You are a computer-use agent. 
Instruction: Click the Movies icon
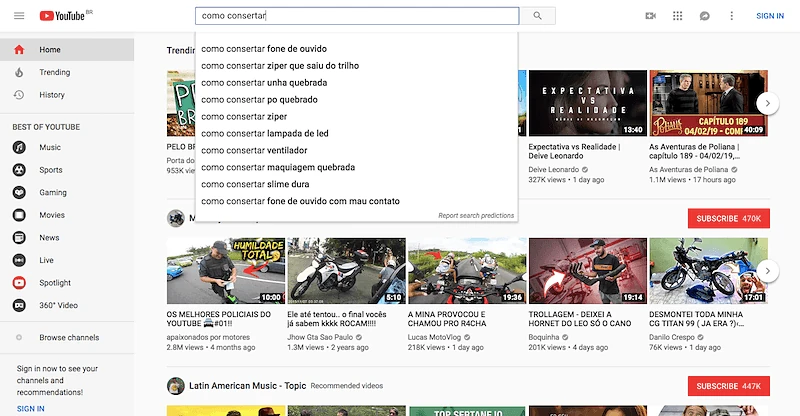tap(19, 215)
